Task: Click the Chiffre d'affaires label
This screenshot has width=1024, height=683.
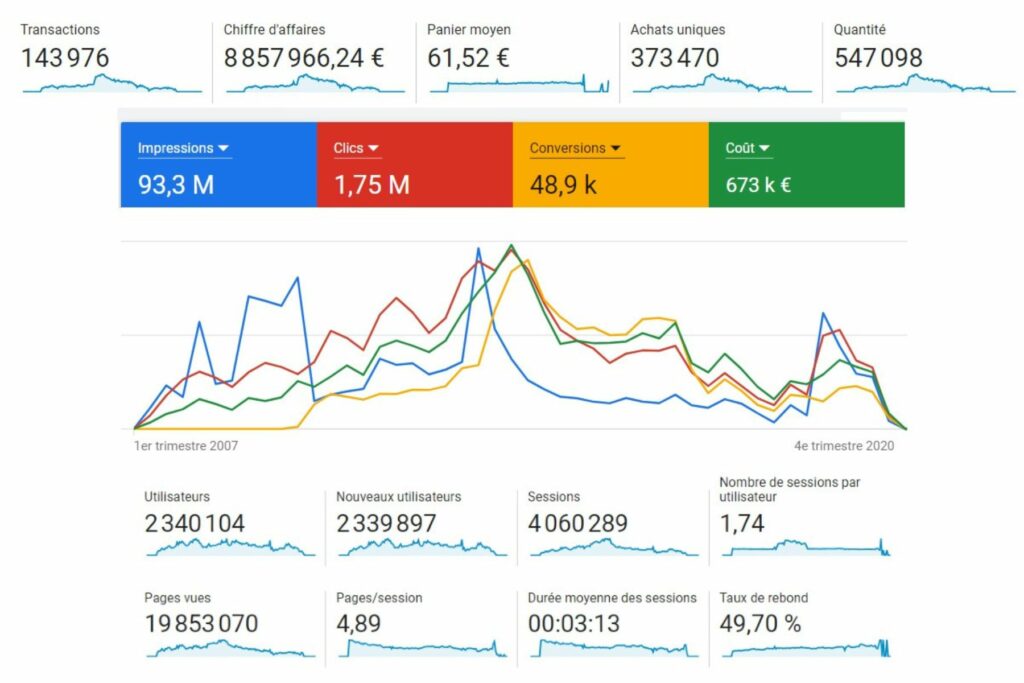Action: tap(274, 29)
